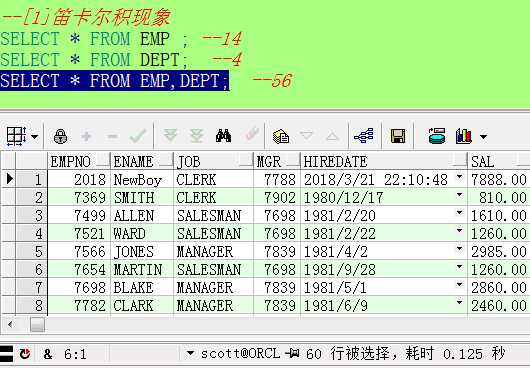This screenshot has height=368, width=530.
Task: Open HIREDATE dropdown for JONES row
Action: point(459,249)
